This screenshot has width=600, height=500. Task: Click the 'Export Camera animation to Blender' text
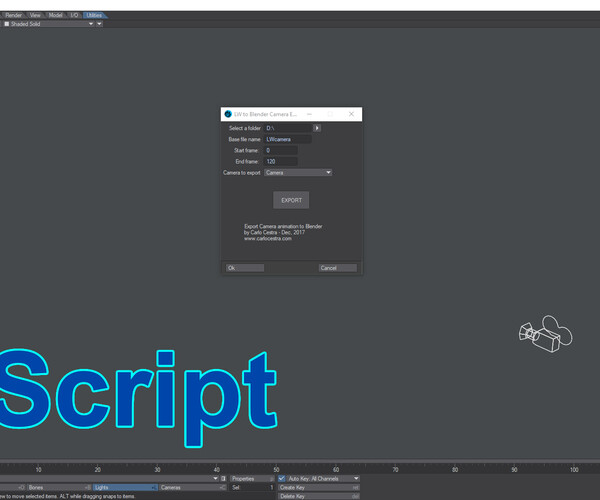[283, 226]
